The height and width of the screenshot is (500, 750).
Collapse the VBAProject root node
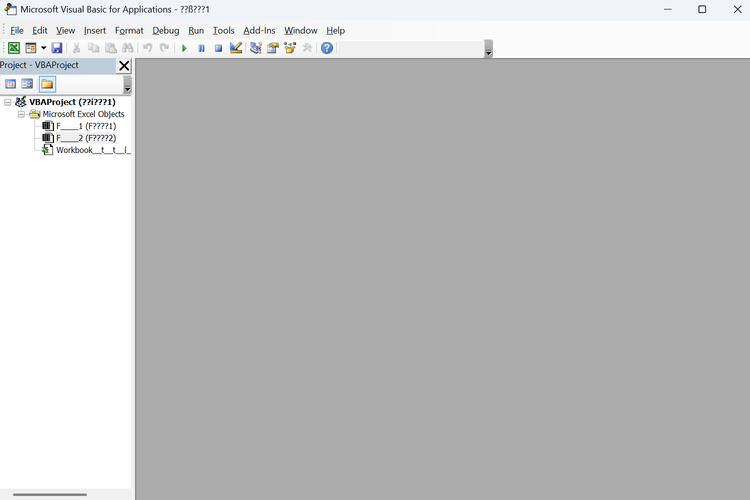pyautogui.click(x=8, y=102)
